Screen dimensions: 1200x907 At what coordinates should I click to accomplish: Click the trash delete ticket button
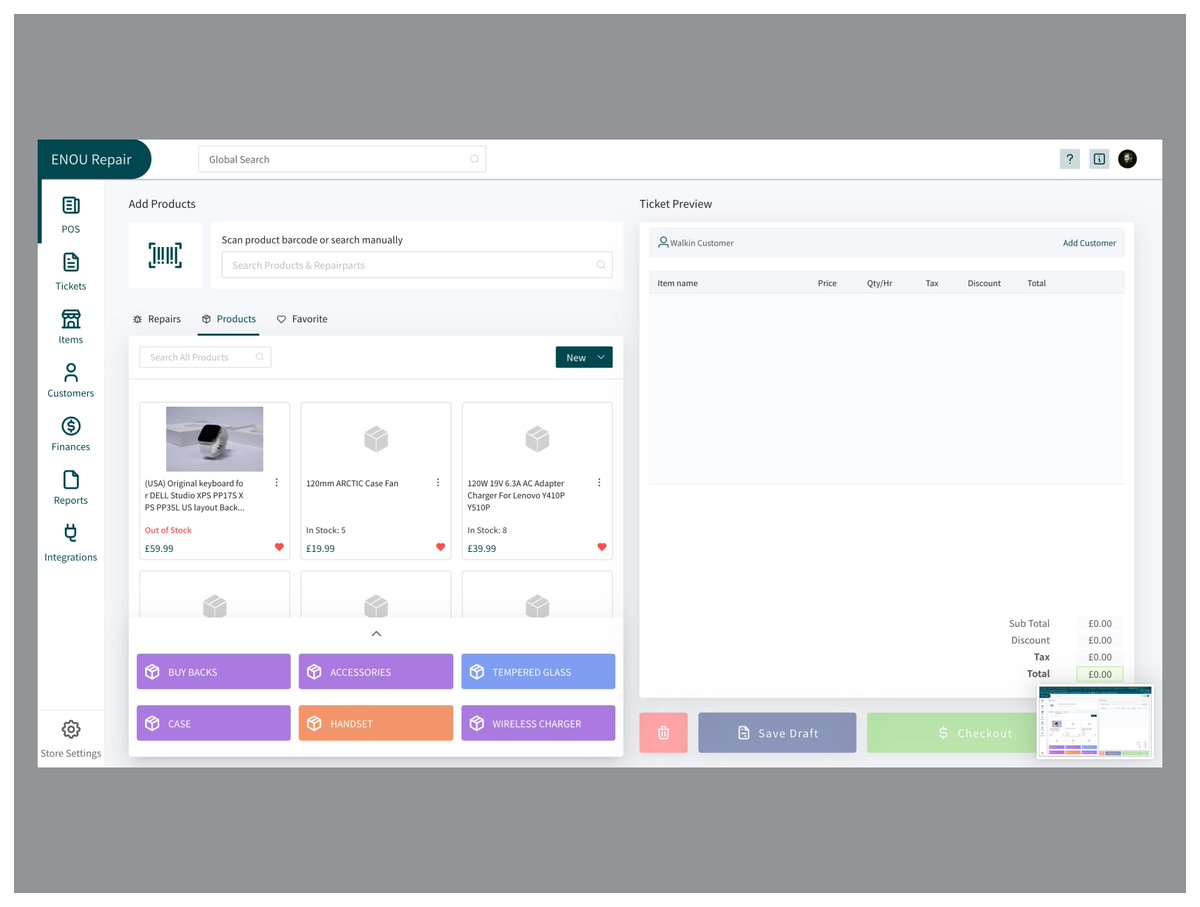(x=663, y=733)
